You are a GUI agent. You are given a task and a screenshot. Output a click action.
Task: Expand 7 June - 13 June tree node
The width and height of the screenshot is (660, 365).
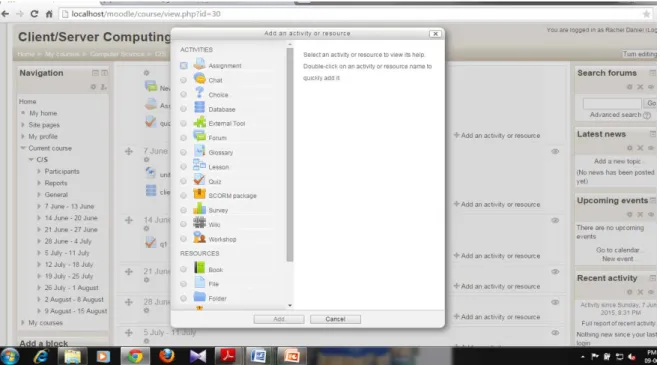point(39,206)
